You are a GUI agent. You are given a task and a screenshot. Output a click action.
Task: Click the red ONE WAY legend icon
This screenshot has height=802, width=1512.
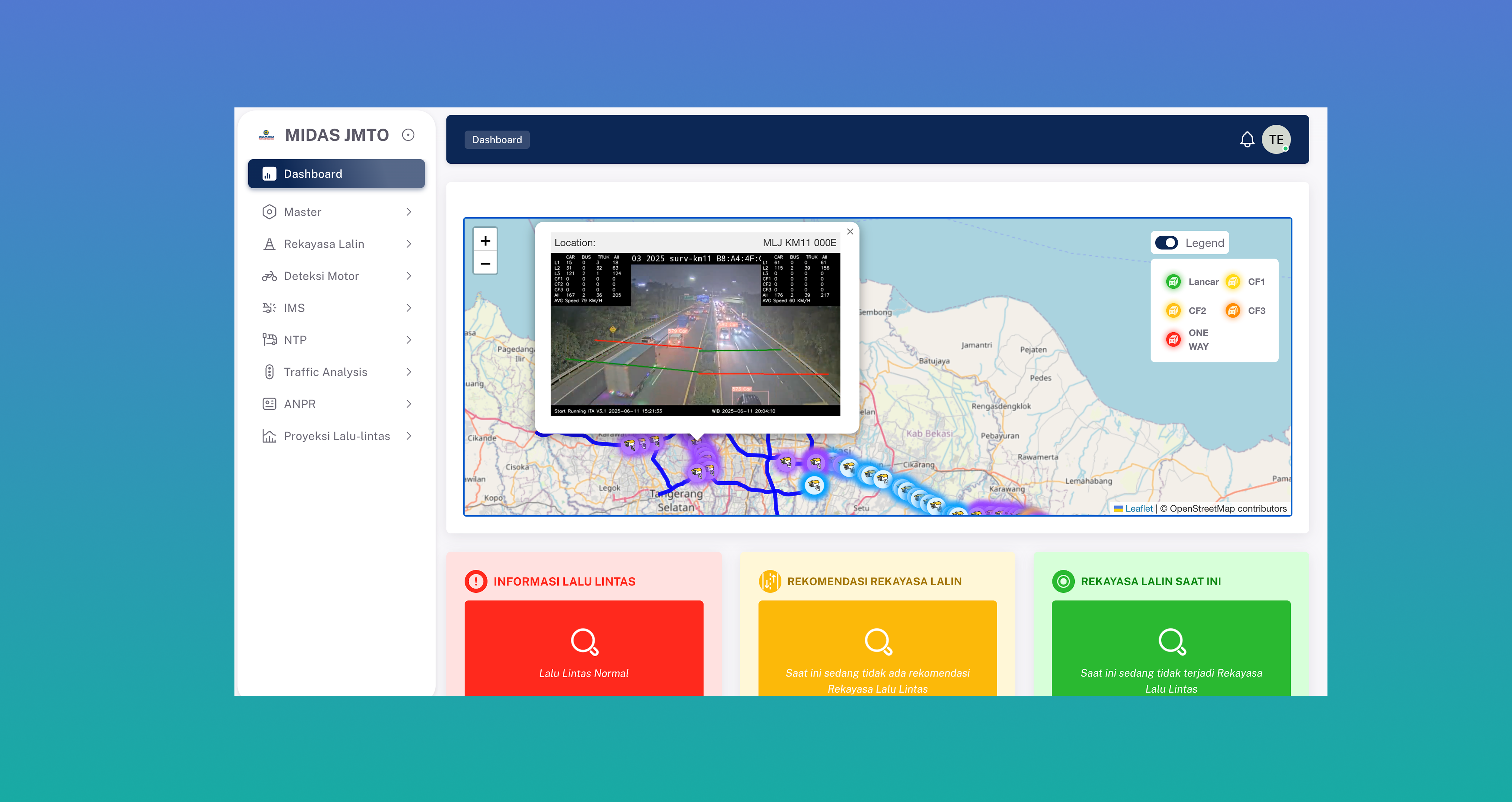click(x=1173, y=339)
